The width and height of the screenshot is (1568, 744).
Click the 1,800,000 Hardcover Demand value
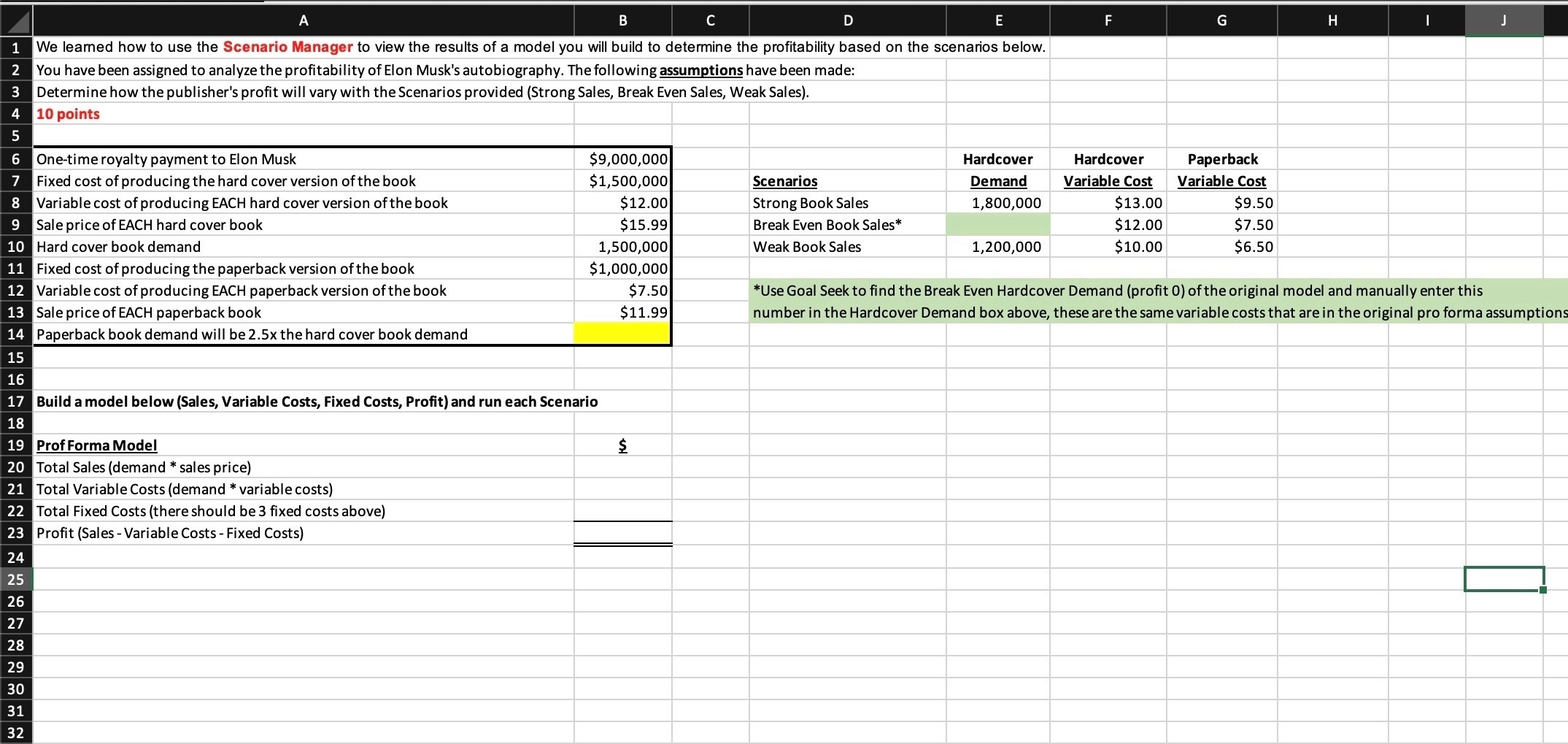[997, 203]
